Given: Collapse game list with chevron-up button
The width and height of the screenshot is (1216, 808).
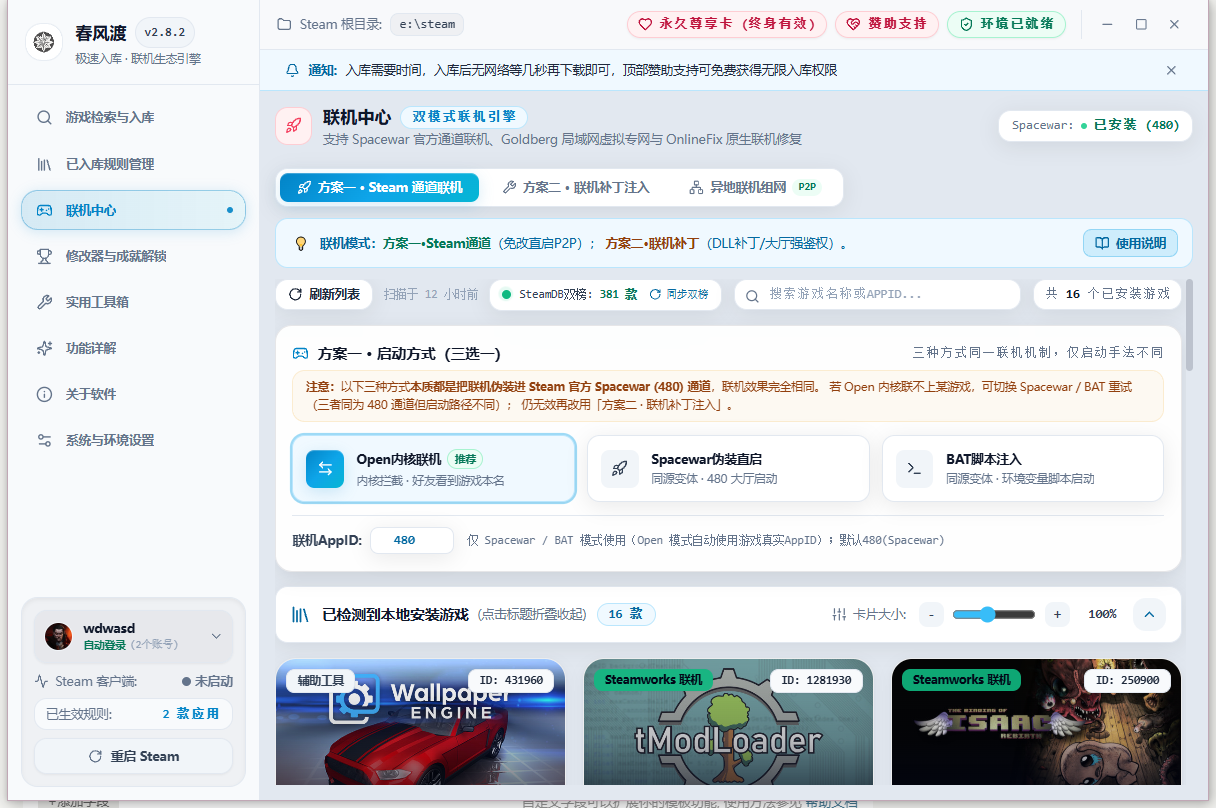Looking at the screenshot, I should pos(1149,614).
